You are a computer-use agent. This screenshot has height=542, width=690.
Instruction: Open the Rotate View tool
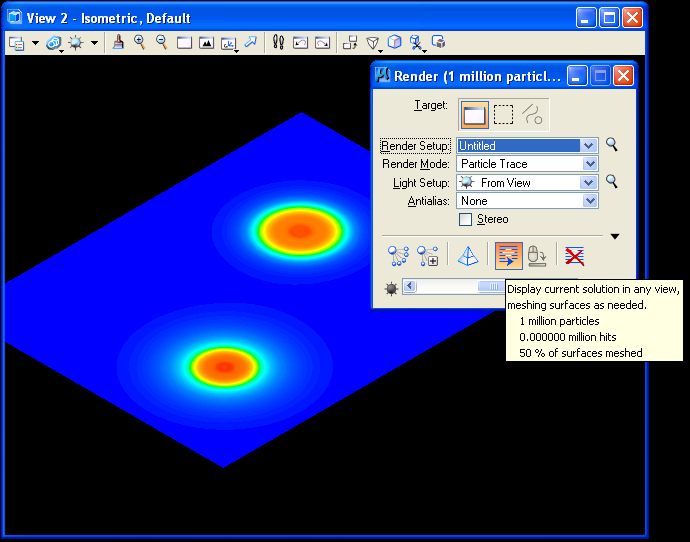[229, 44]
